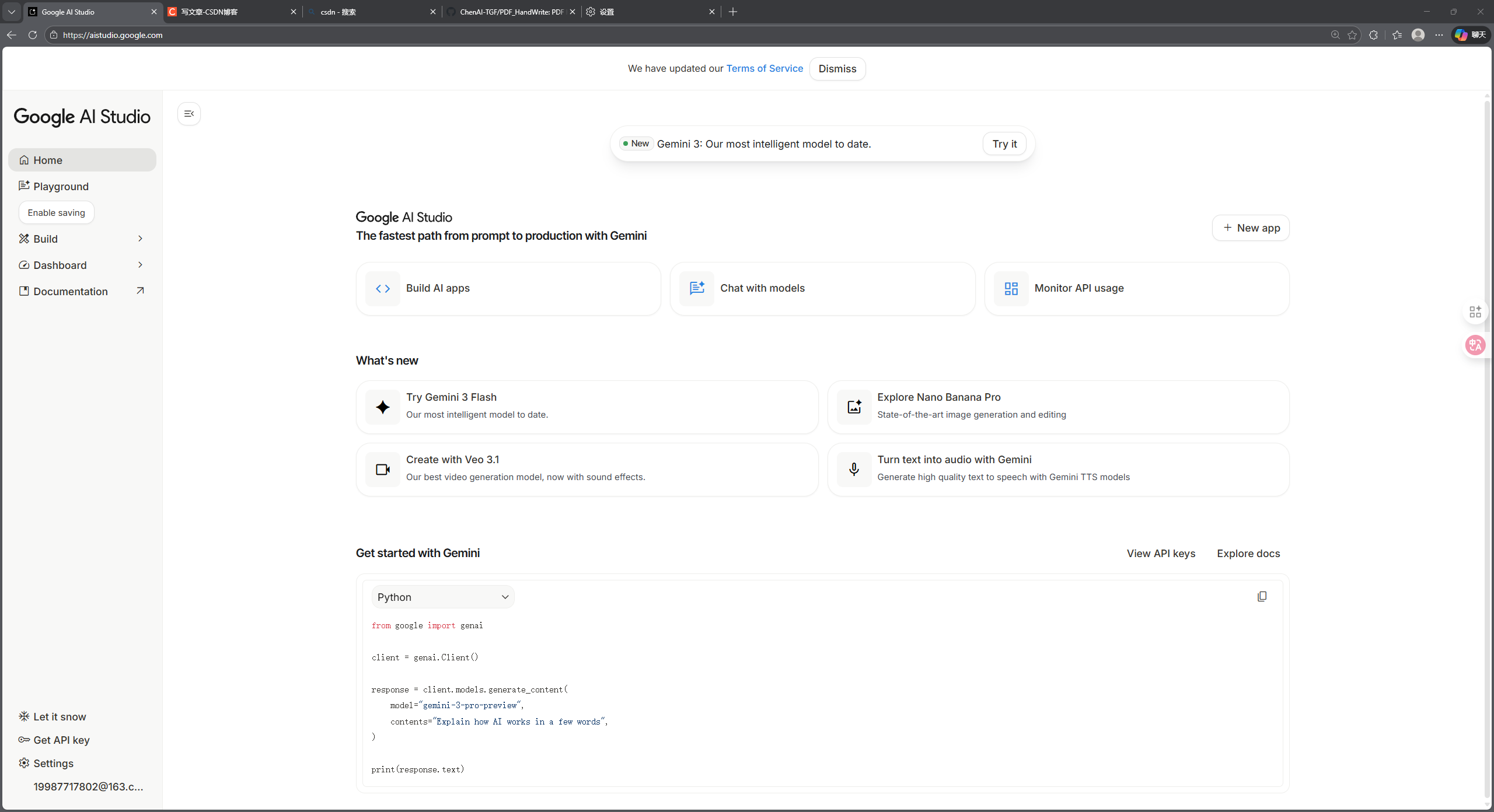Click the Veo 3.1 video camera icon
Viewport: 1494px width, 812px height.
(383, 469)
